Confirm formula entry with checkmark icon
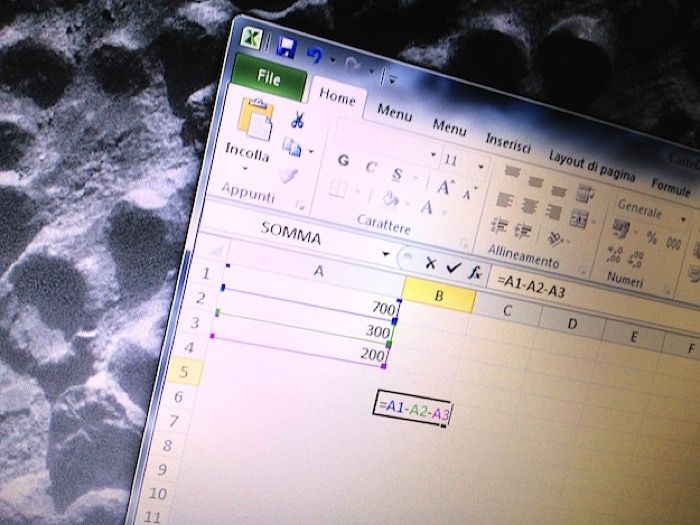The image size is (700, 525). [454, 267]
